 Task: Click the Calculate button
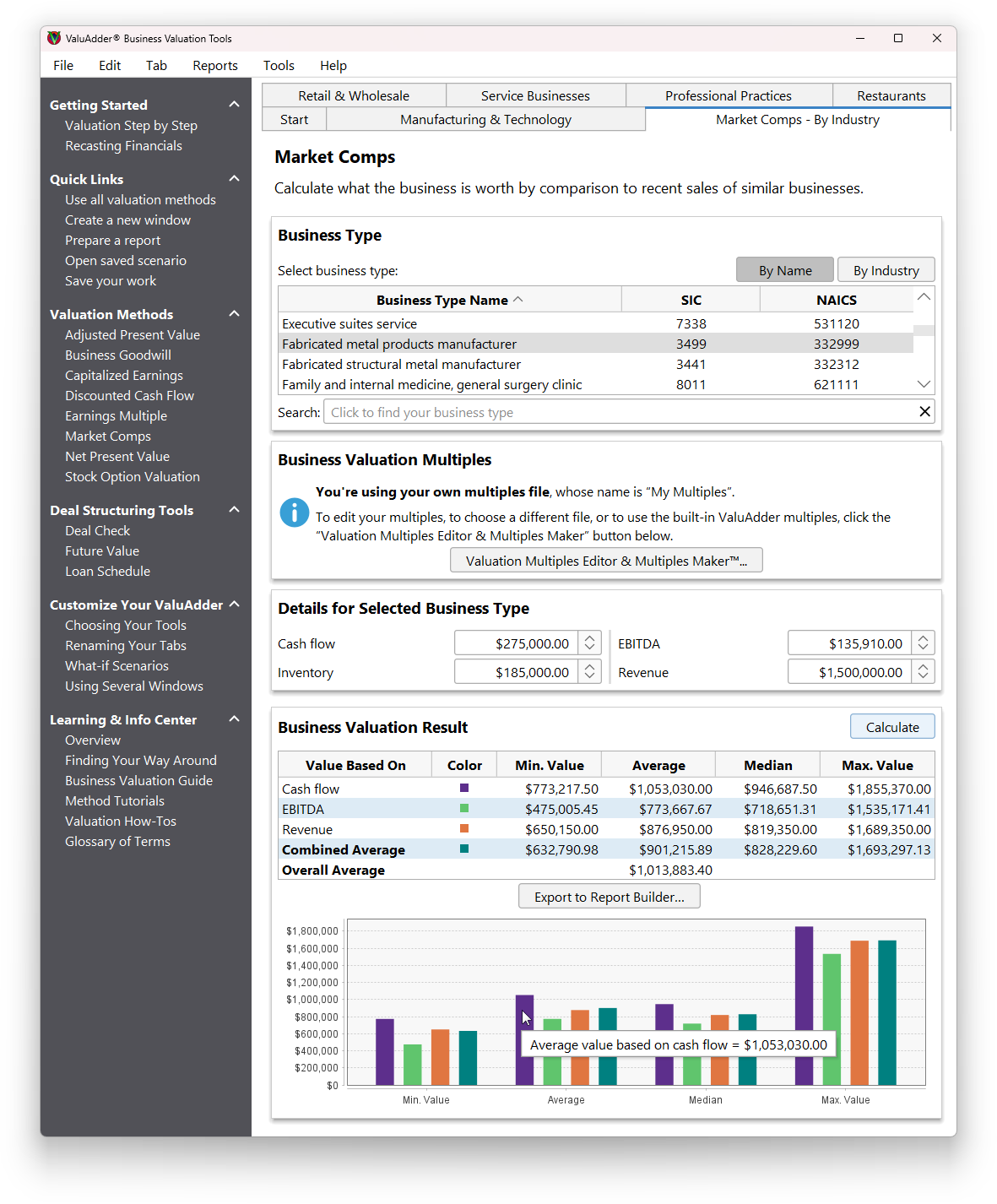[x=891, y=726]
